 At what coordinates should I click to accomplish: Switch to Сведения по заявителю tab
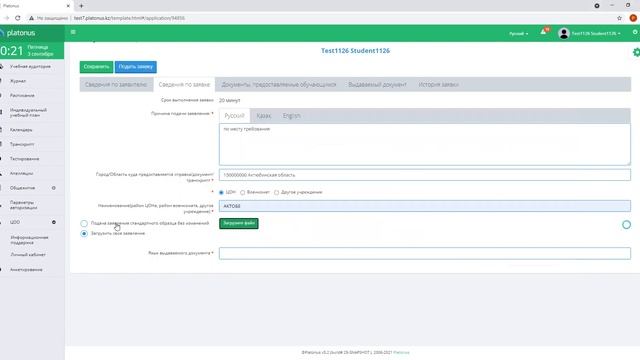(x=116, y=84)
